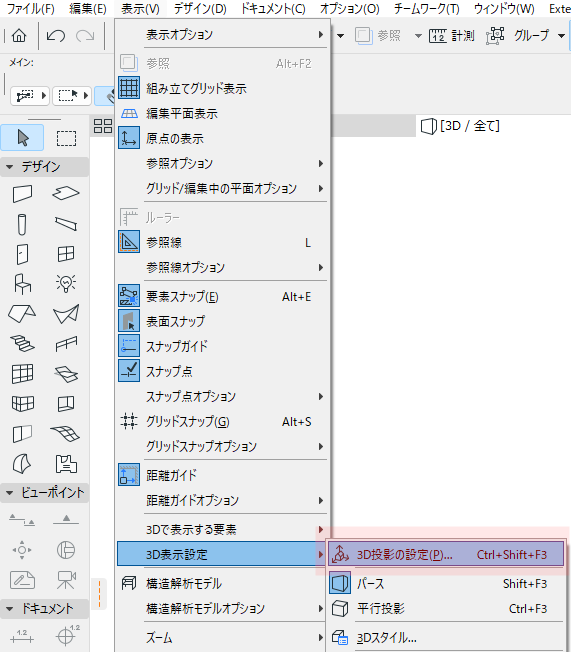This screenshot has width=571, height=652.
Task: Open the ファイル(F) menu
Action: tap(31, 8)
